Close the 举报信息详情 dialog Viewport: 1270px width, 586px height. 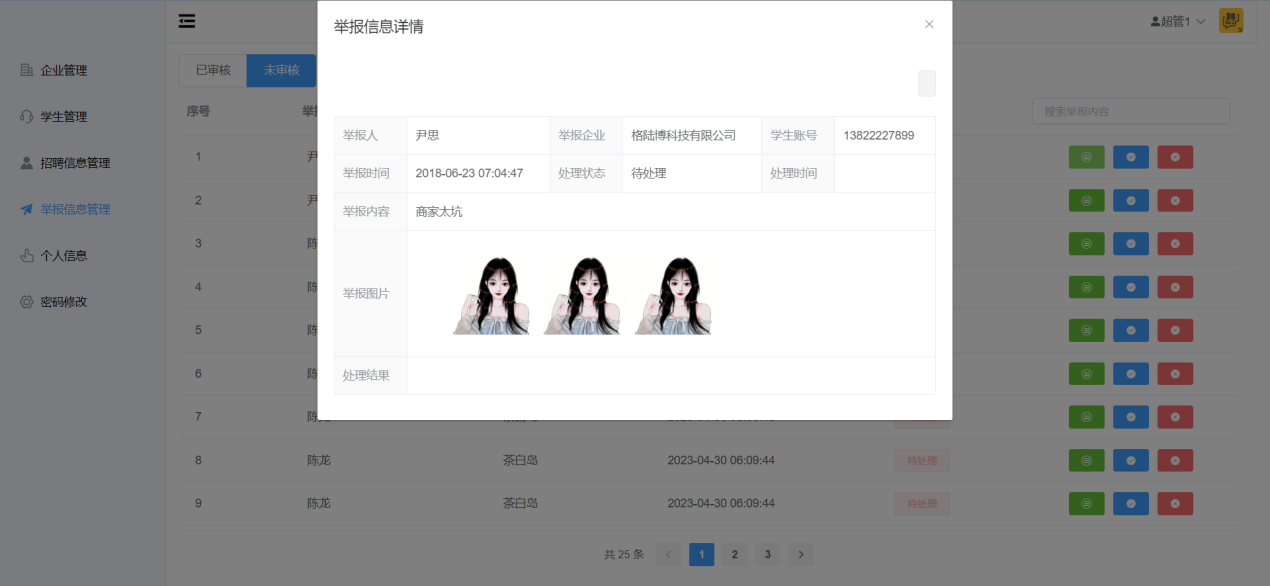pyautogui.click(x=929, y=24)
